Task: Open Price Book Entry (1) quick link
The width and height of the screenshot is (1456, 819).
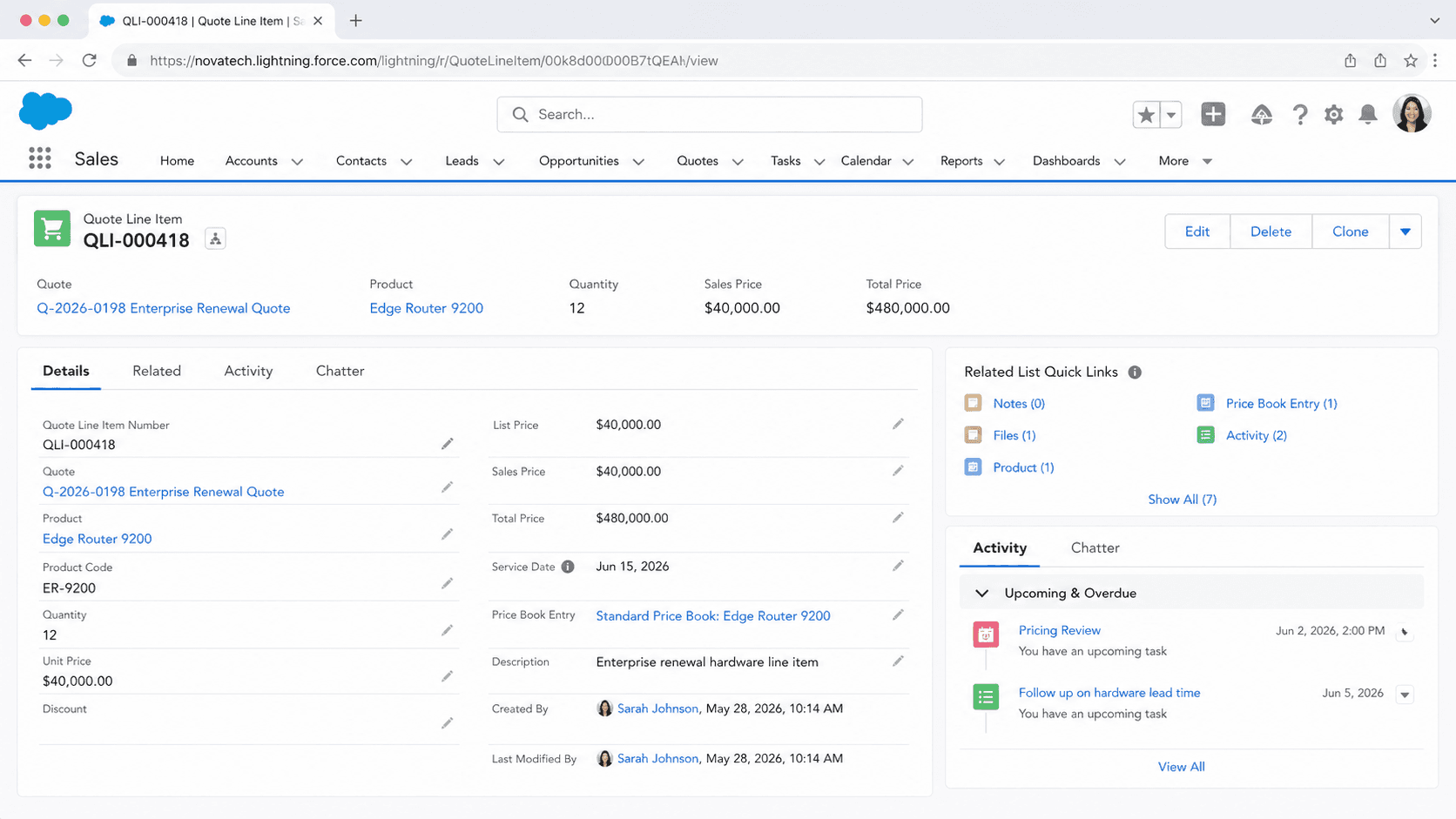Action: tap(1281, 403)
